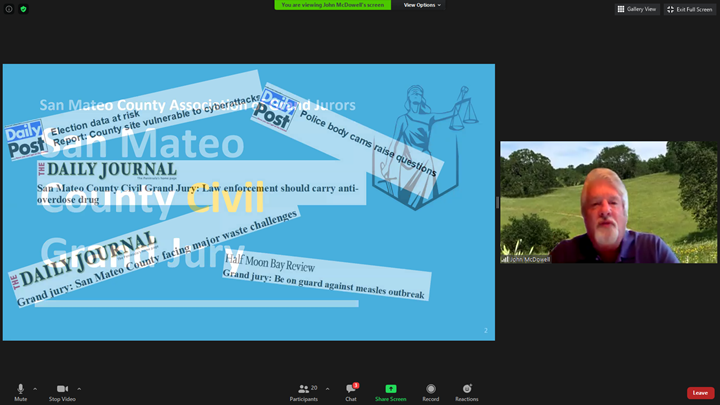Mute the microphone

[20, 393]
